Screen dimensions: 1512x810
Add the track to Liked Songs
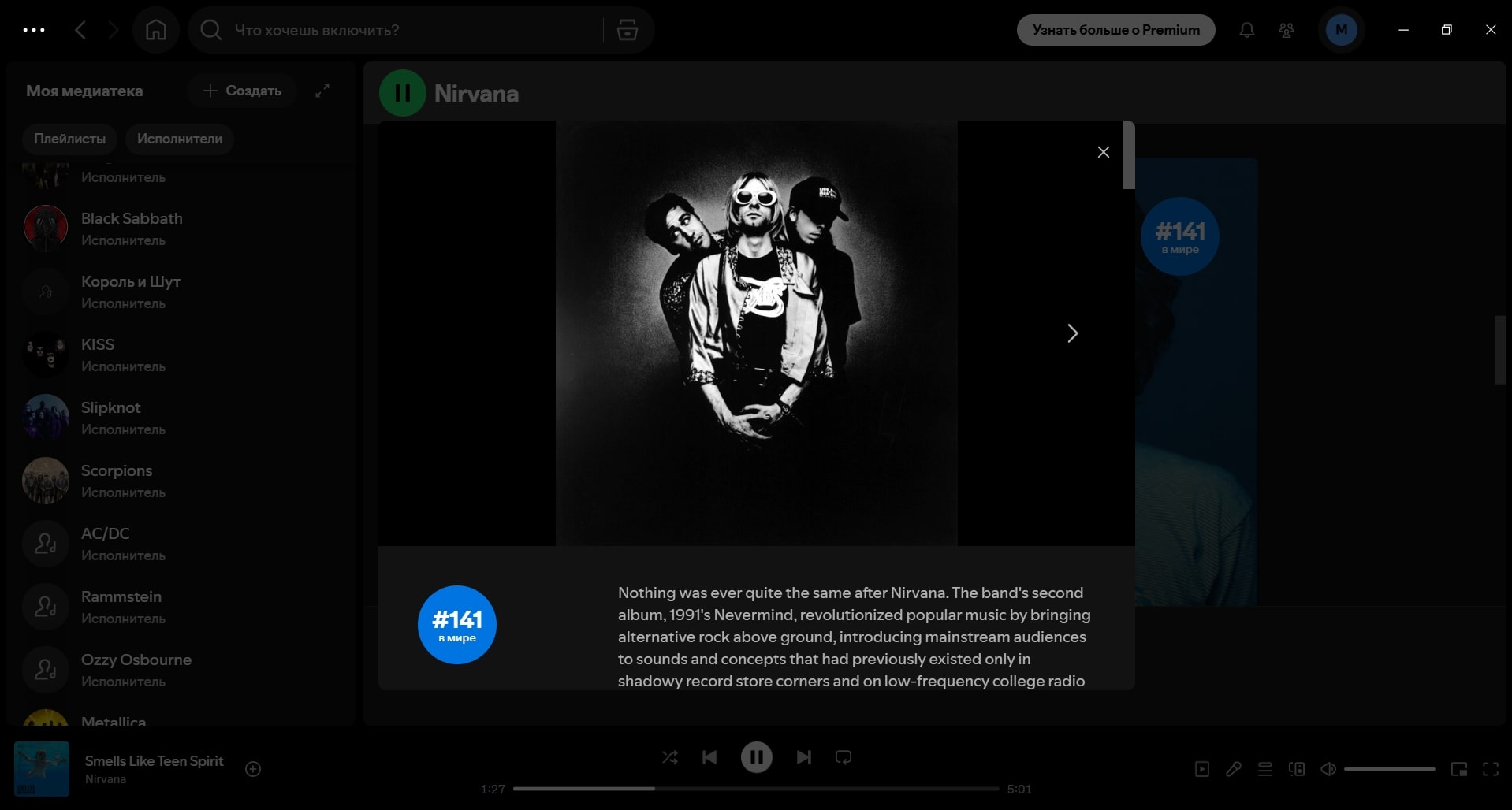tap(253, 769)
